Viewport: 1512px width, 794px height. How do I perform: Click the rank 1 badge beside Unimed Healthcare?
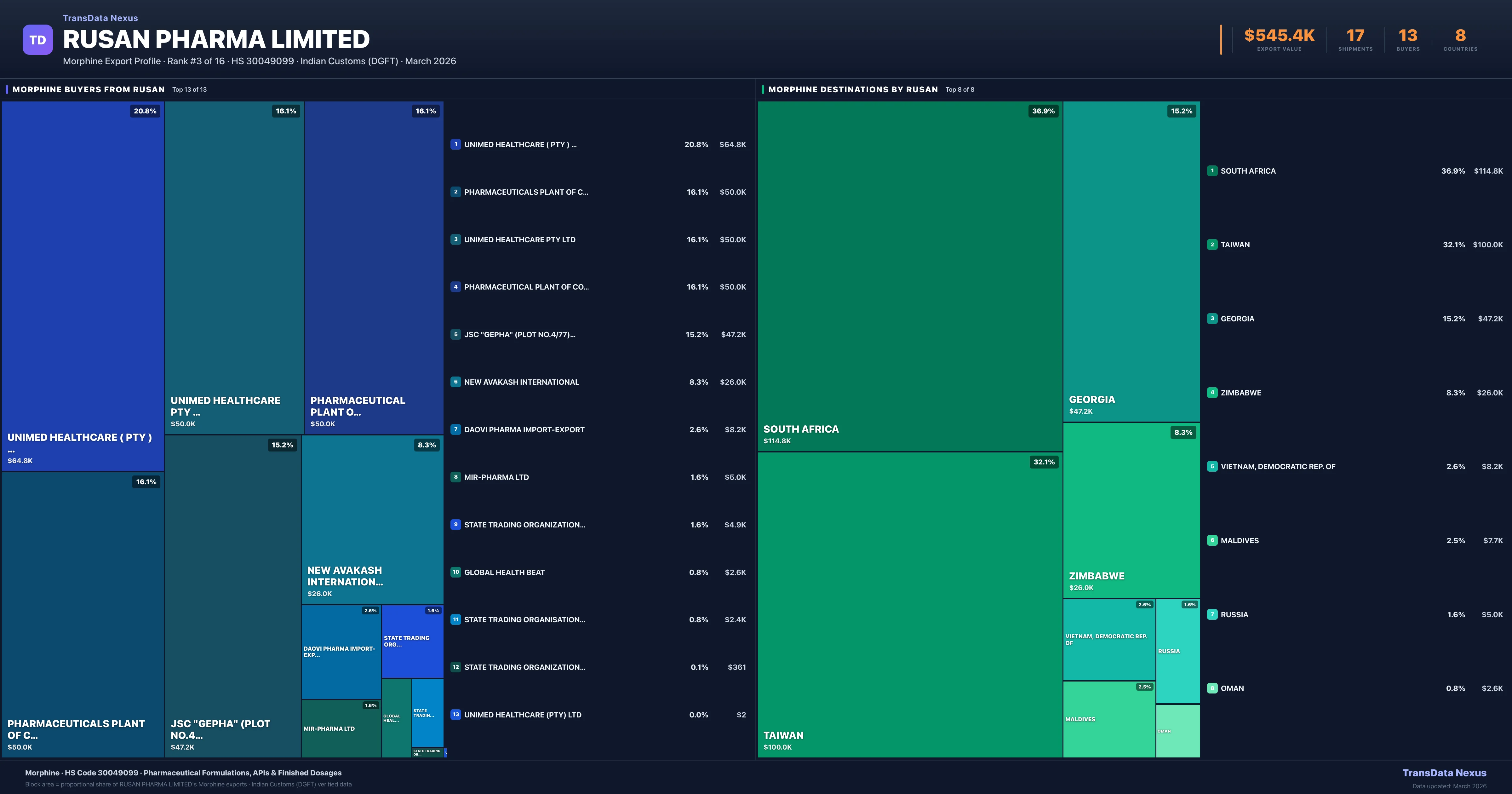tap(455, 145)
